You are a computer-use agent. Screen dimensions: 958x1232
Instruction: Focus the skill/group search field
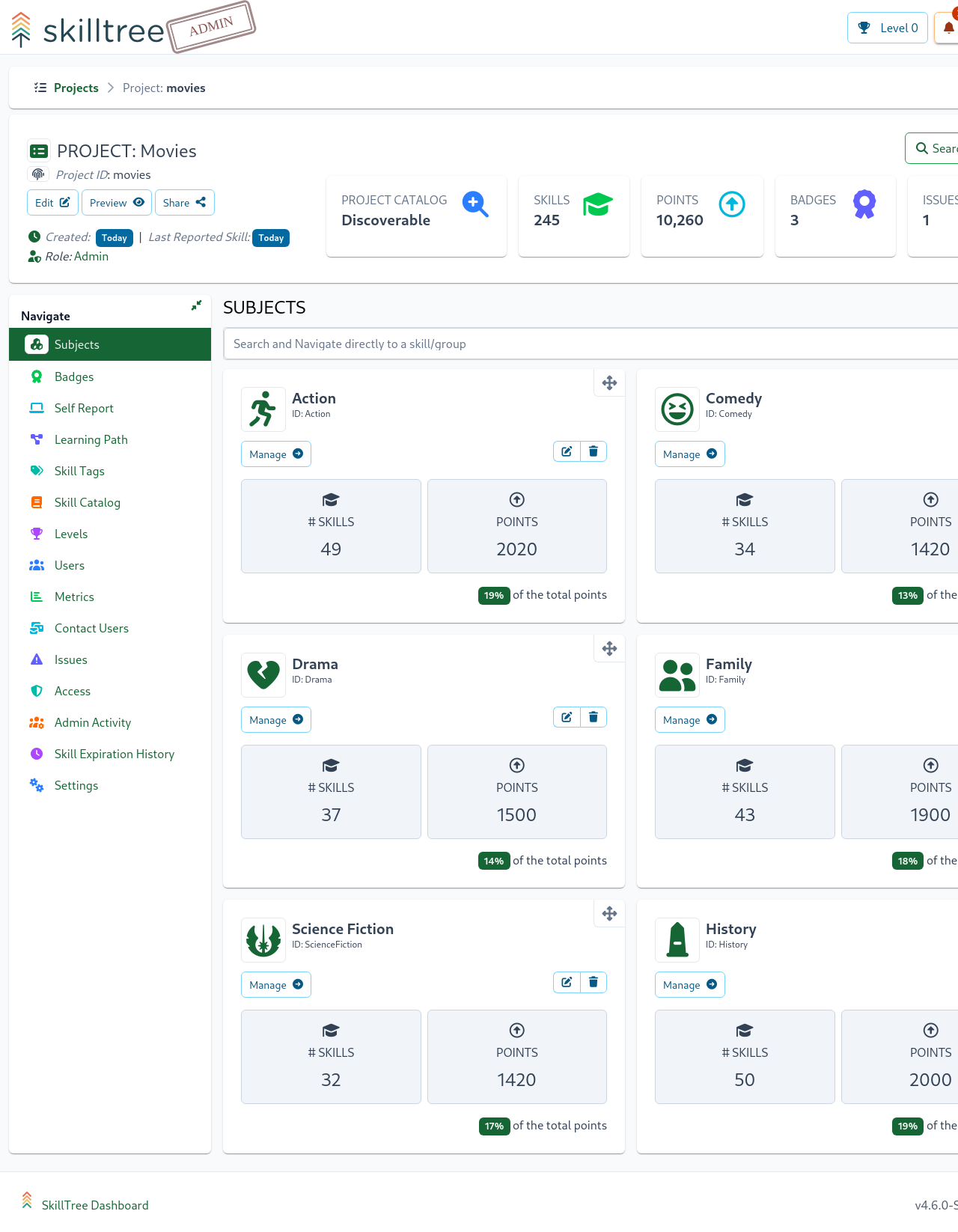591,344
